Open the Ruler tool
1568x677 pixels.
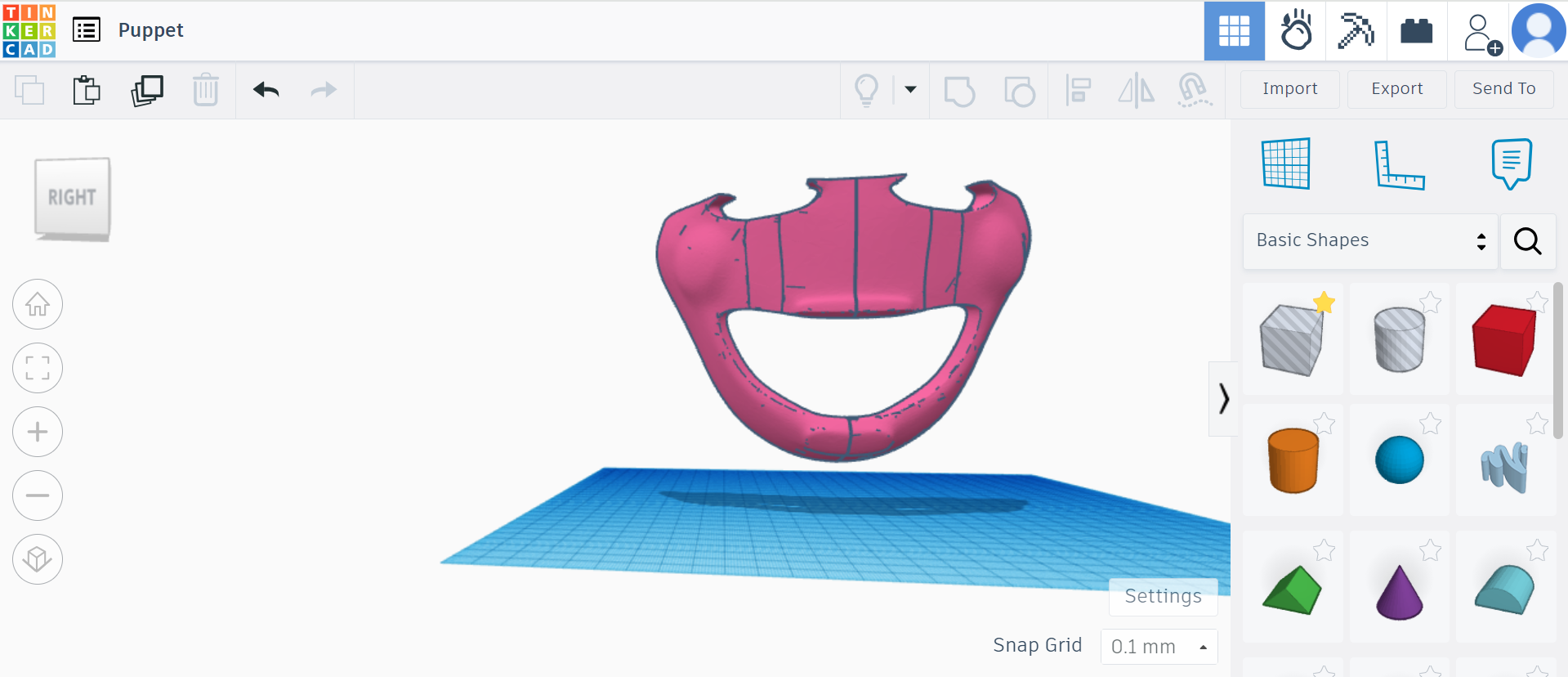(x=1398, y=164)
